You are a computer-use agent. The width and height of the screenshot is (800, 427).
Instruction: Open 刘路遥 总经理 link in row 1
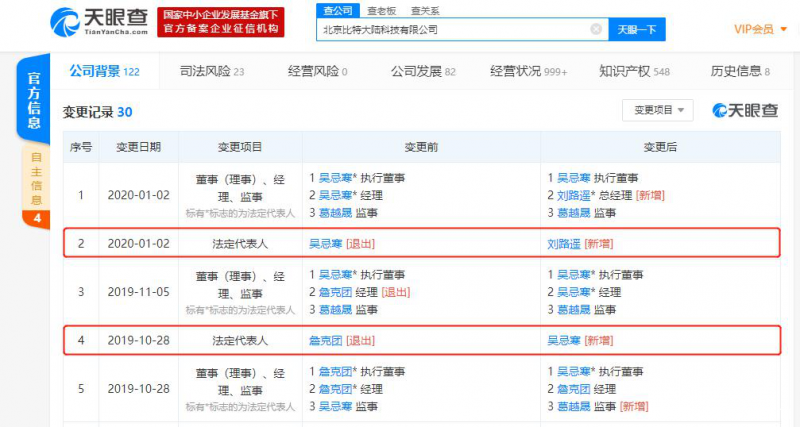click(573, 195)
